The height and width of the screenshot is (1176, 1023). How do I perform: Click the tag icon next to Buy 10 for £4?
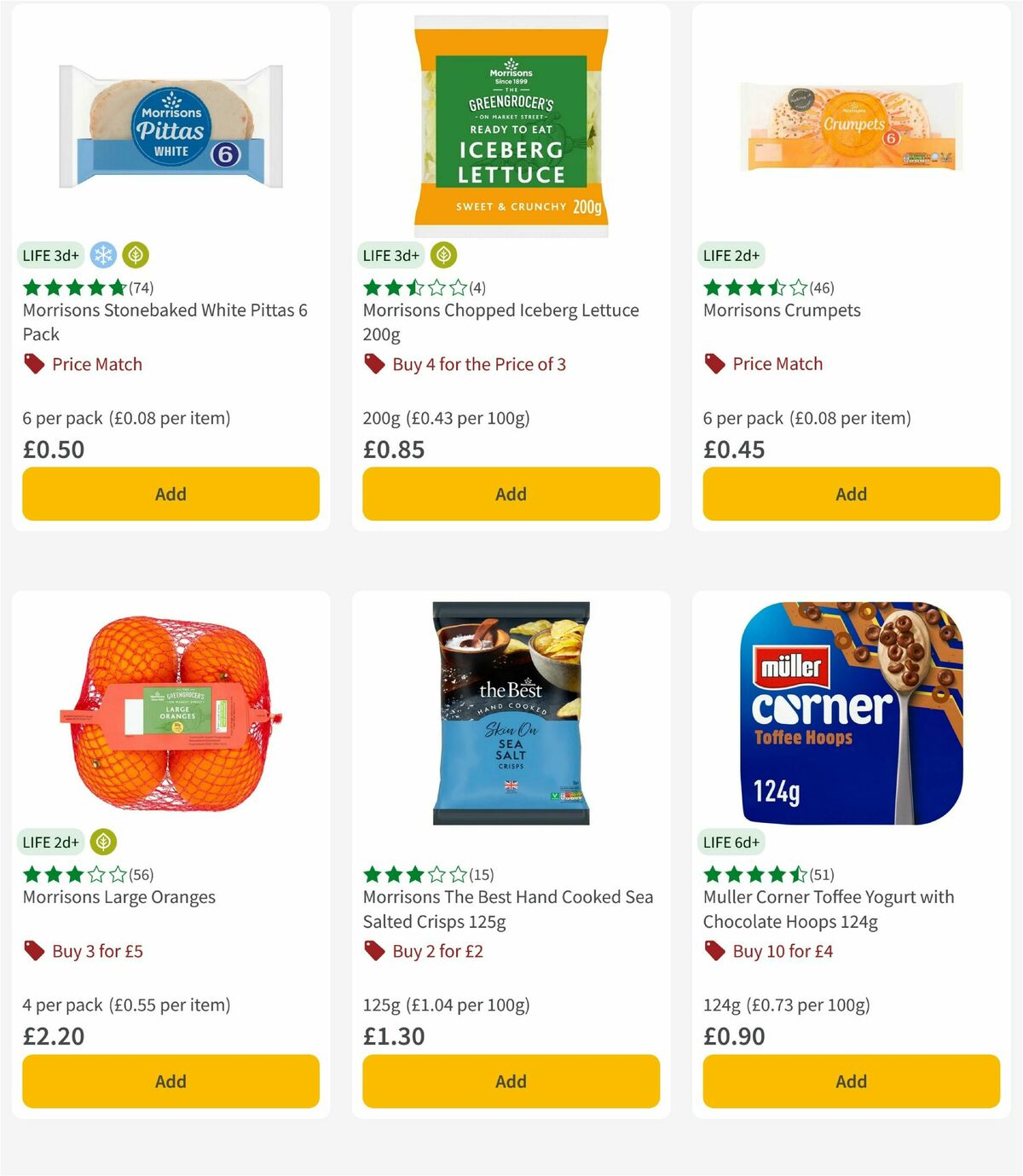[714, 950]
